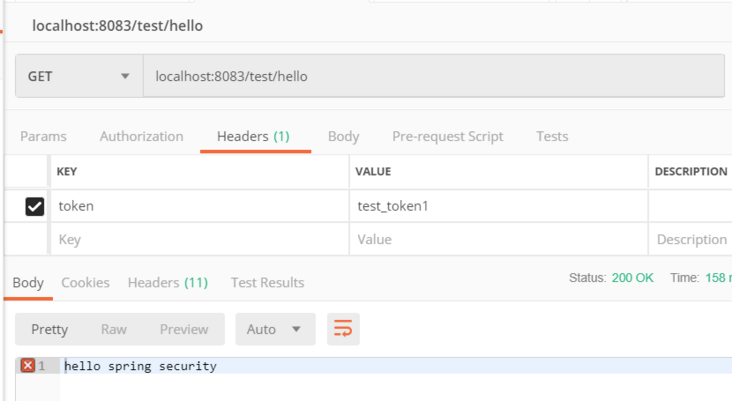Viewport: 732px width, 401px height.
Task: Toggle the wrap lines icon
Action: point(343,329)
